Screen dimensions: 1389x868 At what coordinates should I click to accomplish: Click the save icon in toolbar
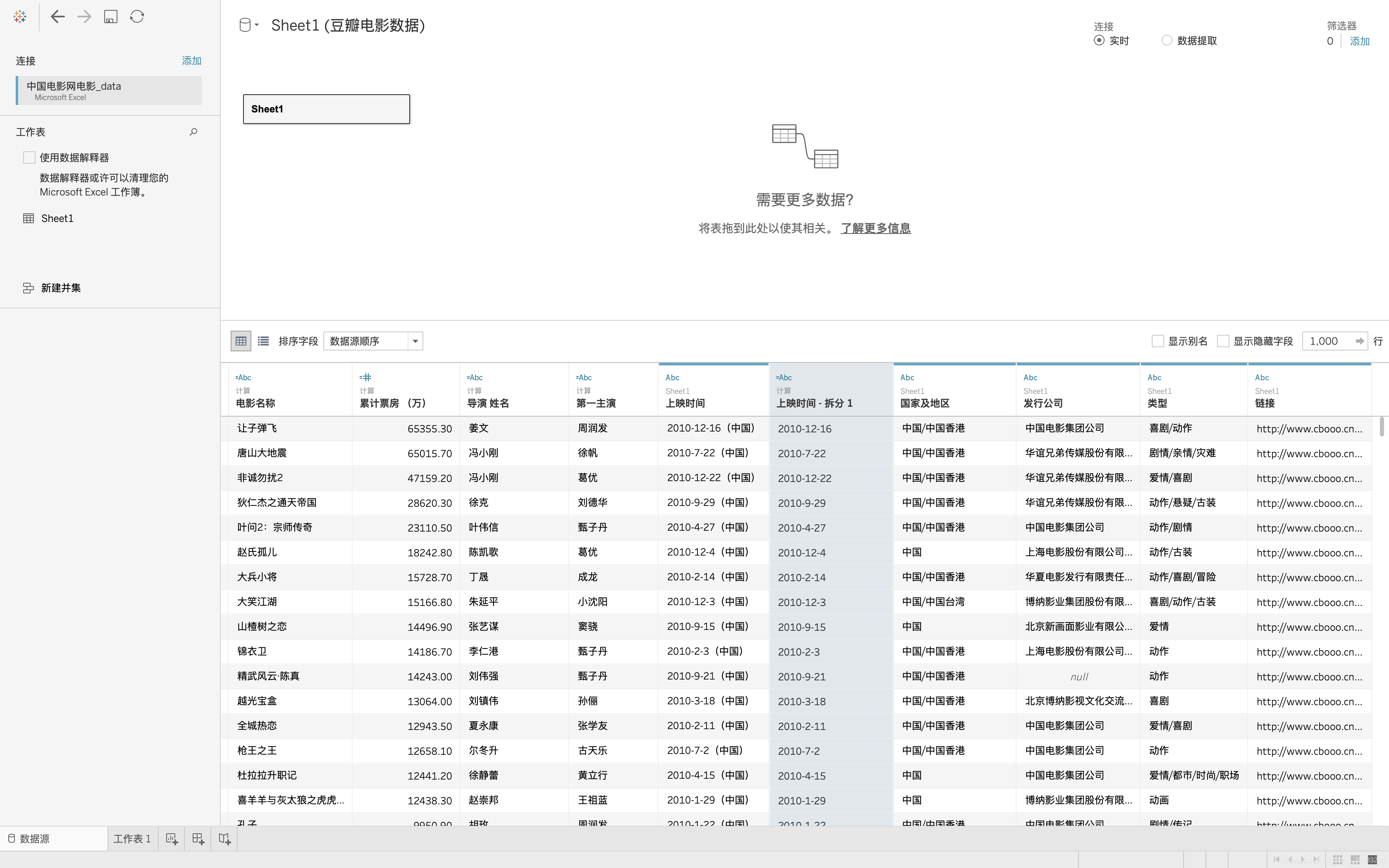(x=111, y=17)
